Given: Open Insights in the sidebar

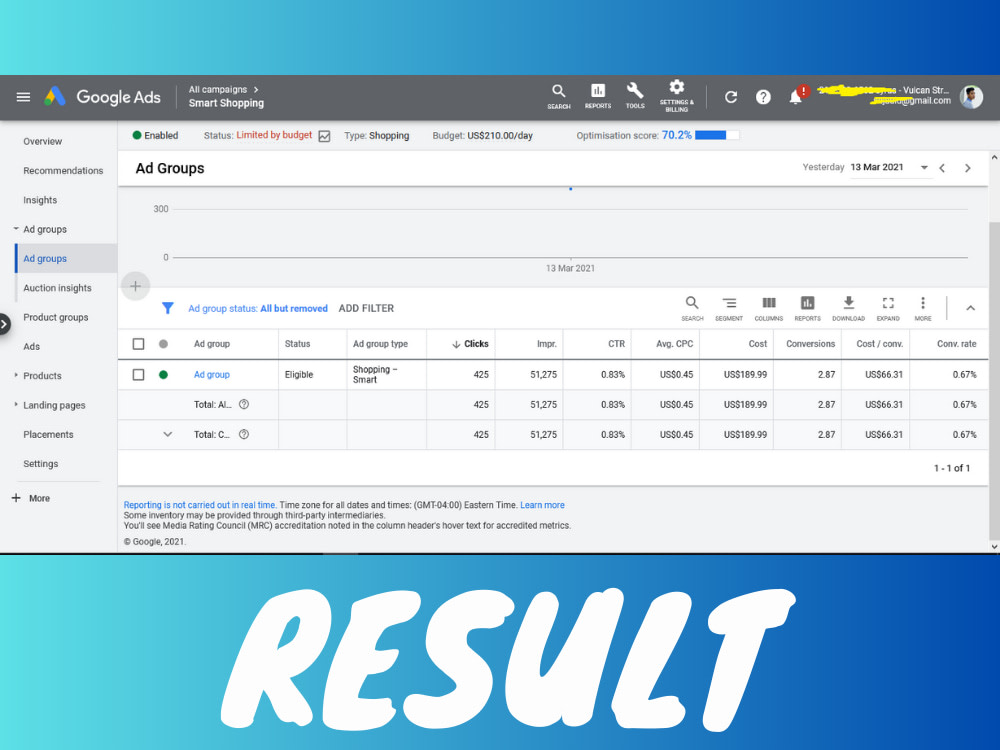Looking at the screenshot, I should pos(40,200).
